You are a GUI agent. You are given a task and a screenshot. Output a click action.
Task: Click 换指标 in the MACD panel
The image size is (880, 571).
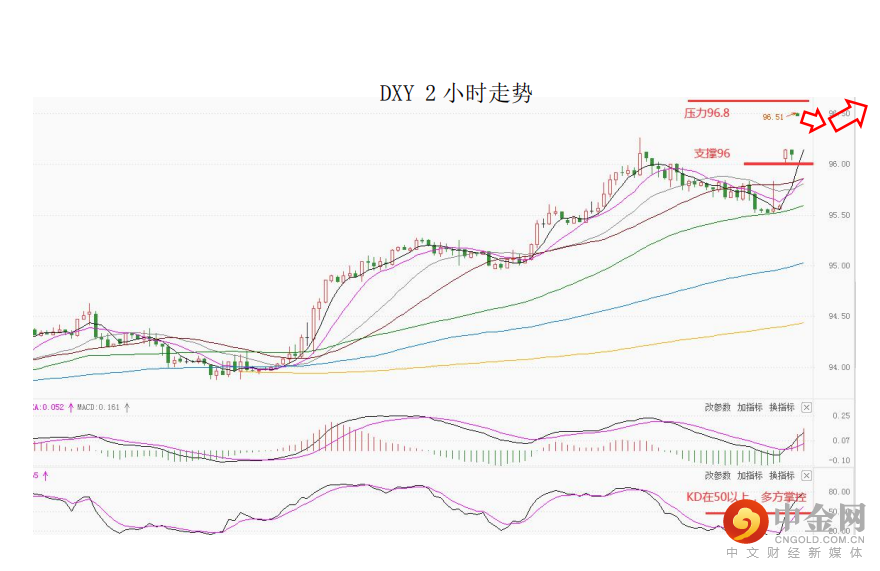[782, 408]
